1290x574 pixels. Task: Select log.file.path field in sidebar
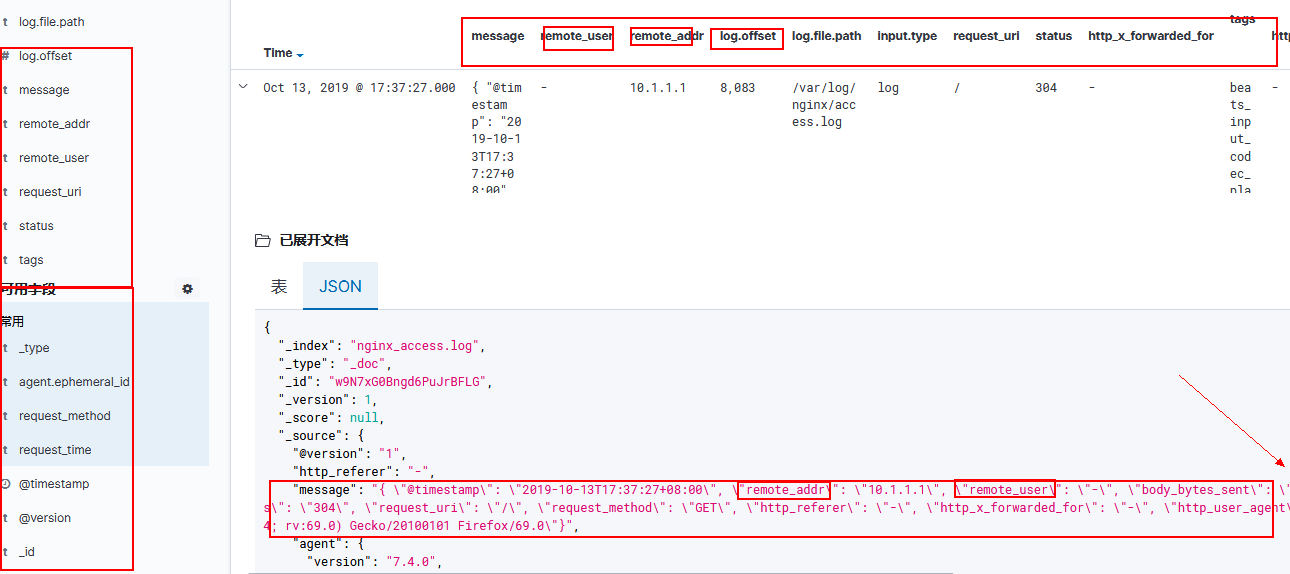(52, 21)
